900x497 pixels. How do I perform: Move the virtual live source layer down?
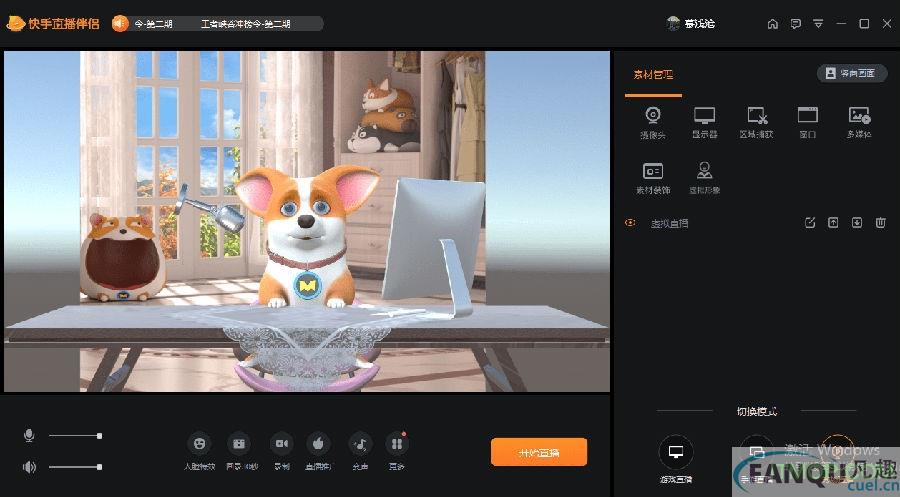point(856,223)
